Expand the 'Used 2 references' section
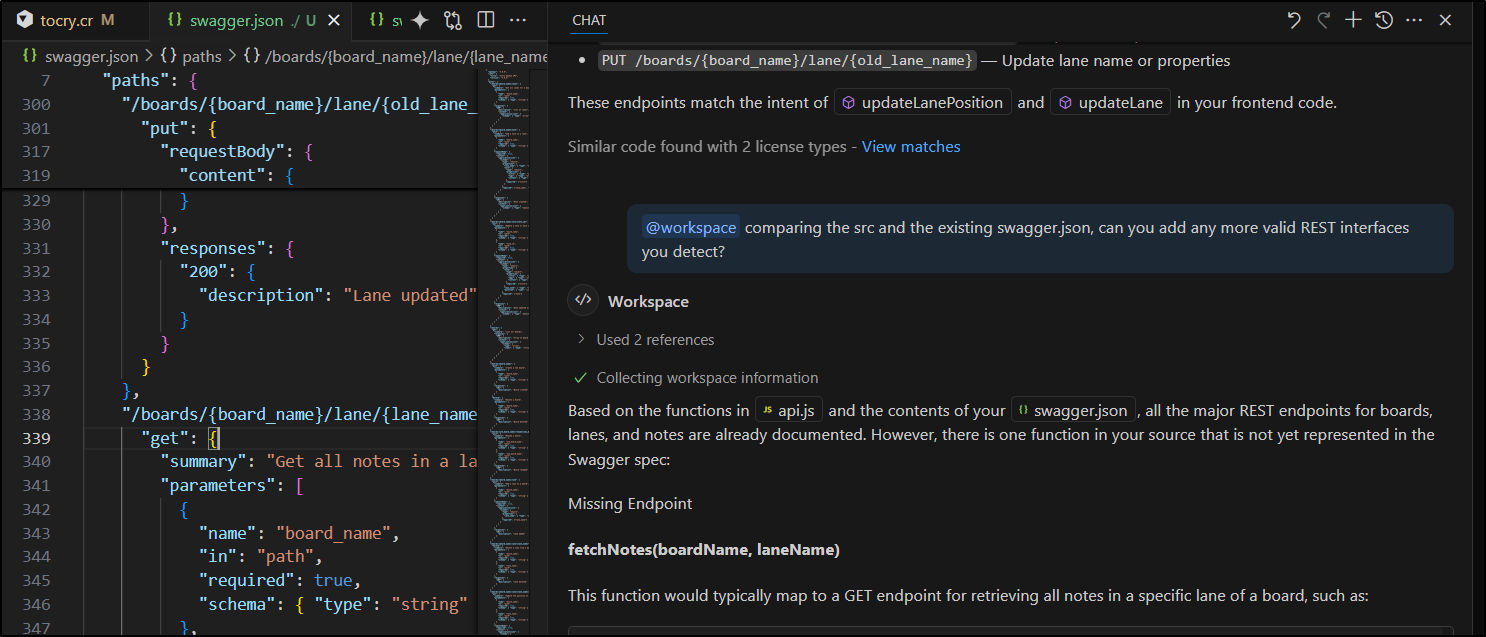This screenshot has width=1486, height=637. [645, 340]
